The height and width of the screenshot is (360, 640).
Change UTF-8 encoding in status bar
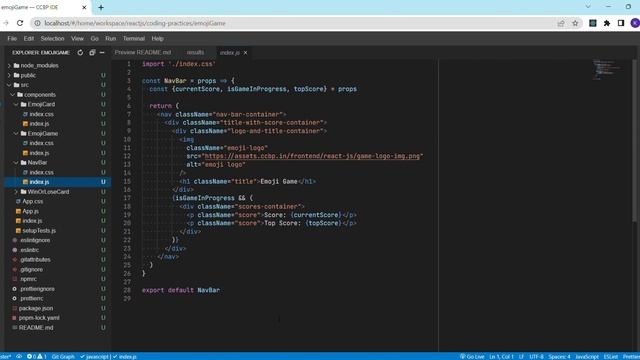point(536,356)
